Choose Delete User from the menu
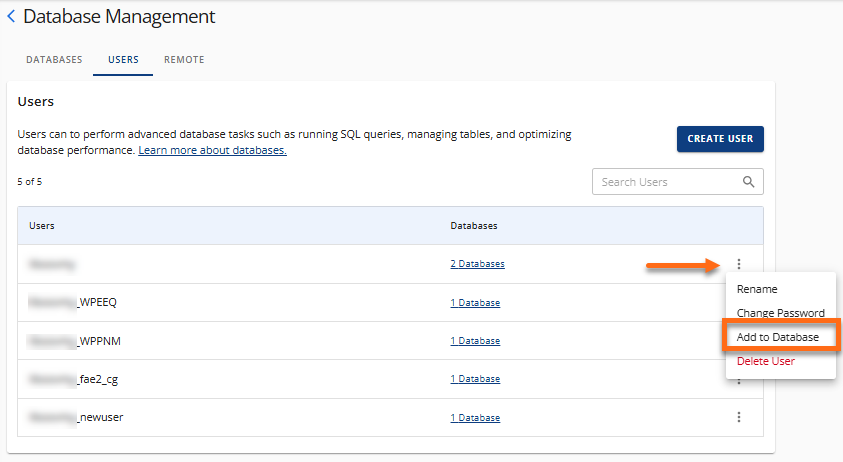 (x=765, y=361)
